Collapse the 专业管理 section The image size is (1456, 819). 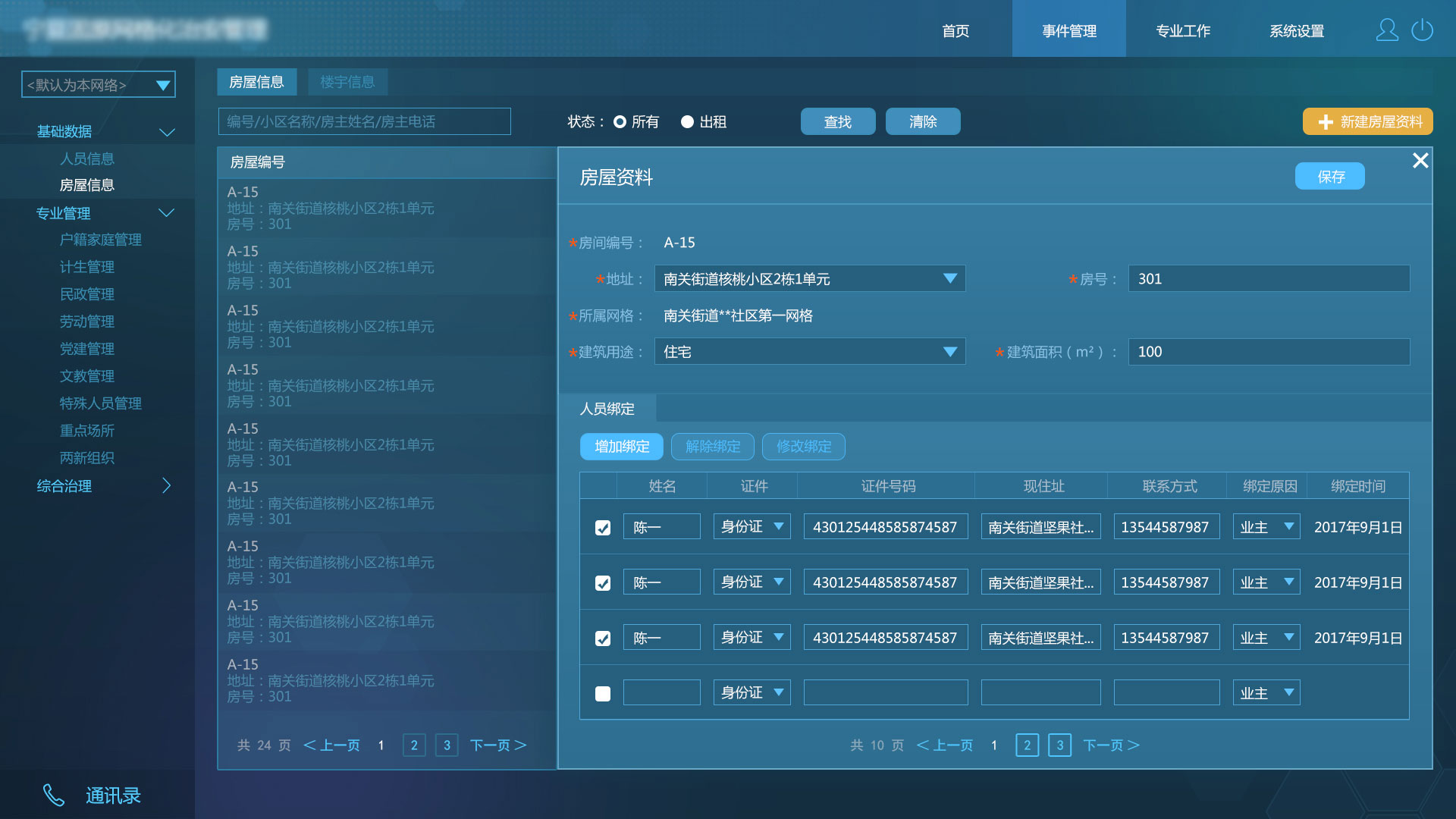[167, 213]
